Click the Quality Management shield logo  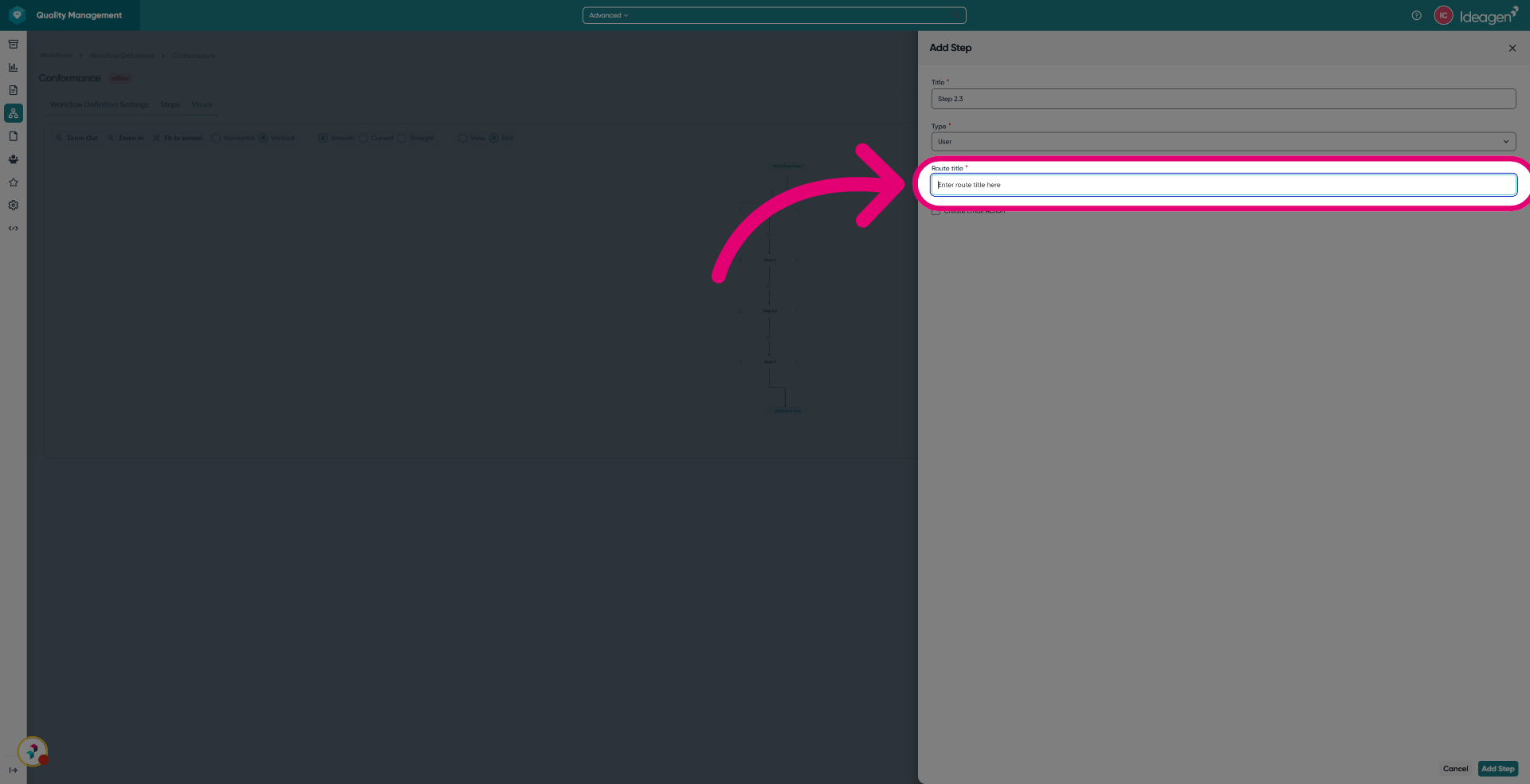(18, 15)
